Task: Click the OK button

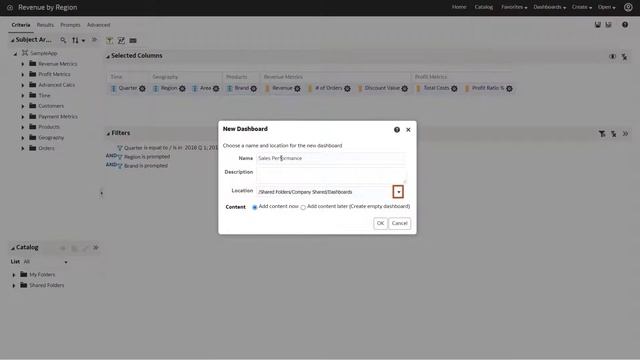Action: tap(380, 223)
